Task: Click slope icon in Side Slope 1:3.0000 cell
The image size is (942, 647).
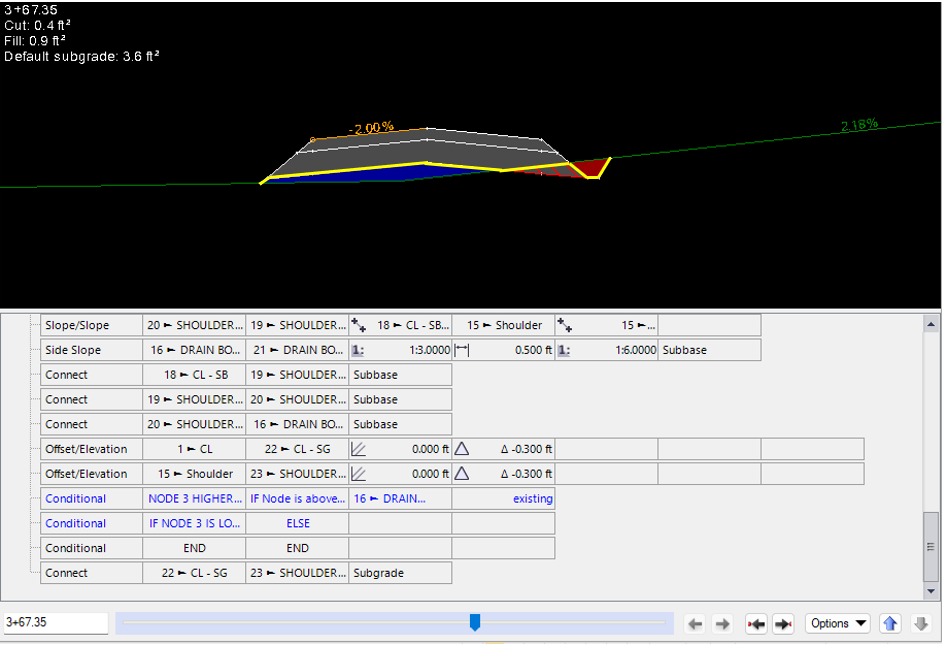Action: 359,350
